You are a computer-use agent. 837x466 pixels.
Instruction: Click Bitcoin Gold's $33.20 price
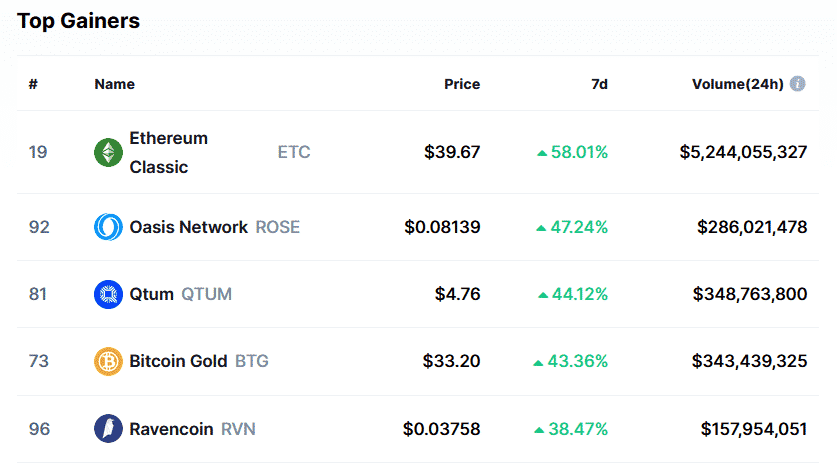(x=452, y=361)
